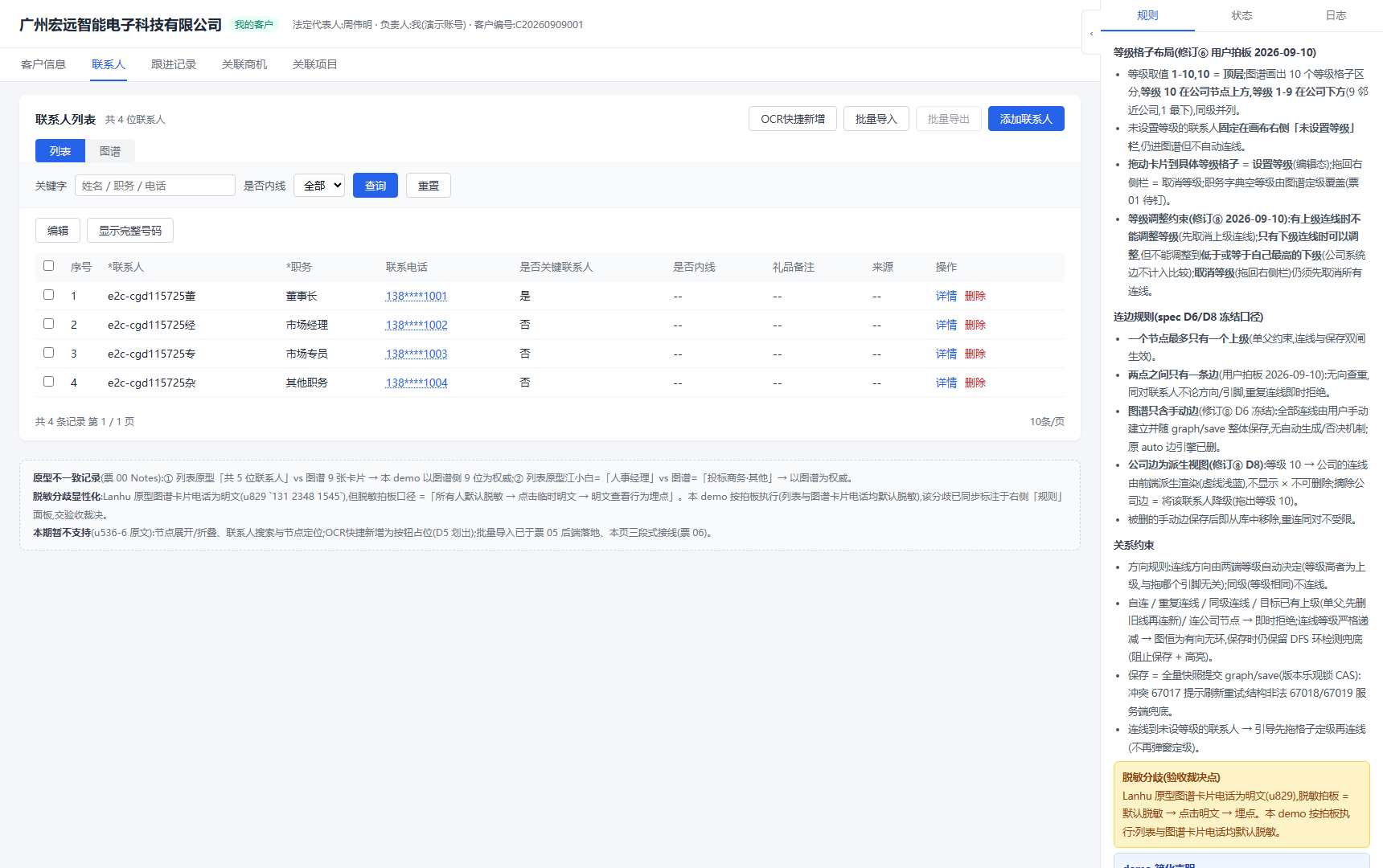Switch contact view to 图谱
Screen dimensions: 1383x868
[110, 151]
